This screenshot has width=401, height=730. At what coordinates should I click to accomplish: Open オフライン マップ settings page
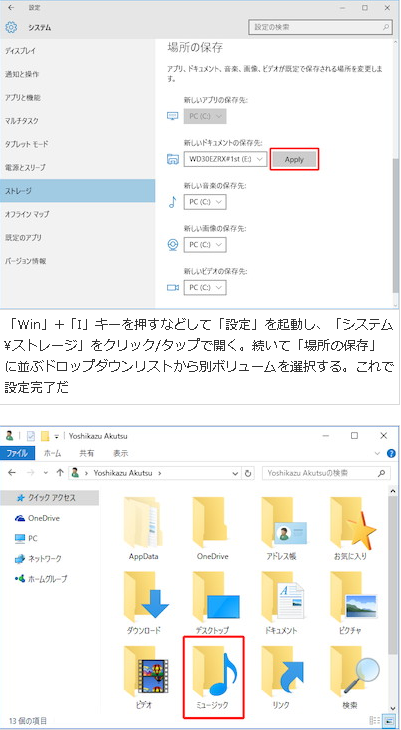77,214
